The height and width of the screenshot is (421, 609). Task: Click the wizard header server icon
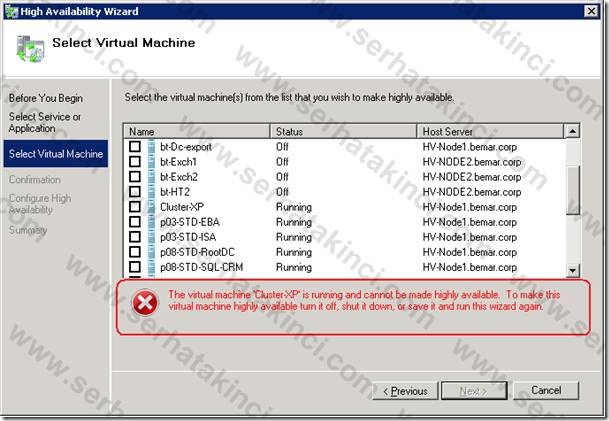pyautogui.click(x=30, y=49)
